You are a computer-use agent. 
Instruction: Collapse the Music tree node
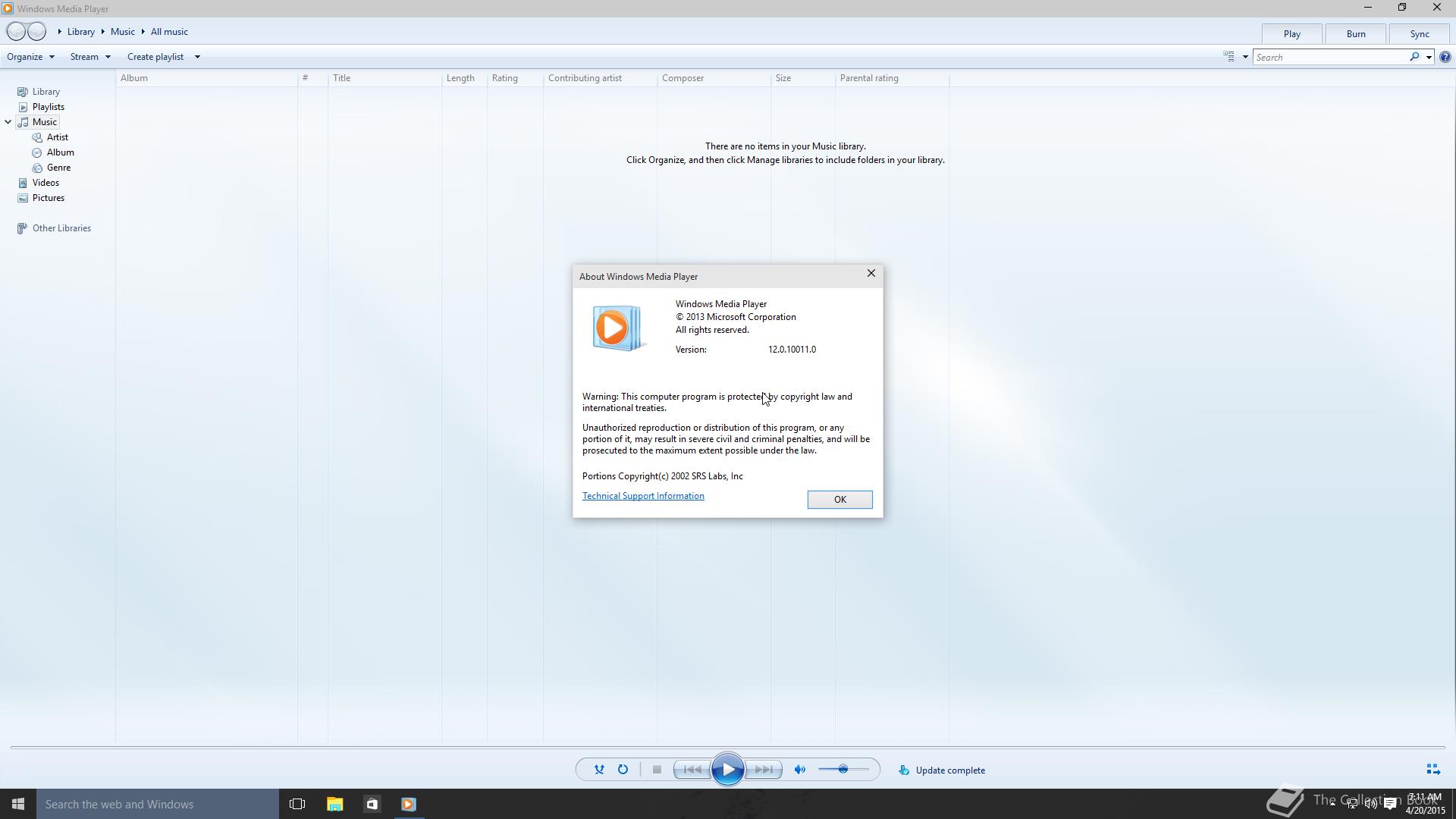(8, 122)
